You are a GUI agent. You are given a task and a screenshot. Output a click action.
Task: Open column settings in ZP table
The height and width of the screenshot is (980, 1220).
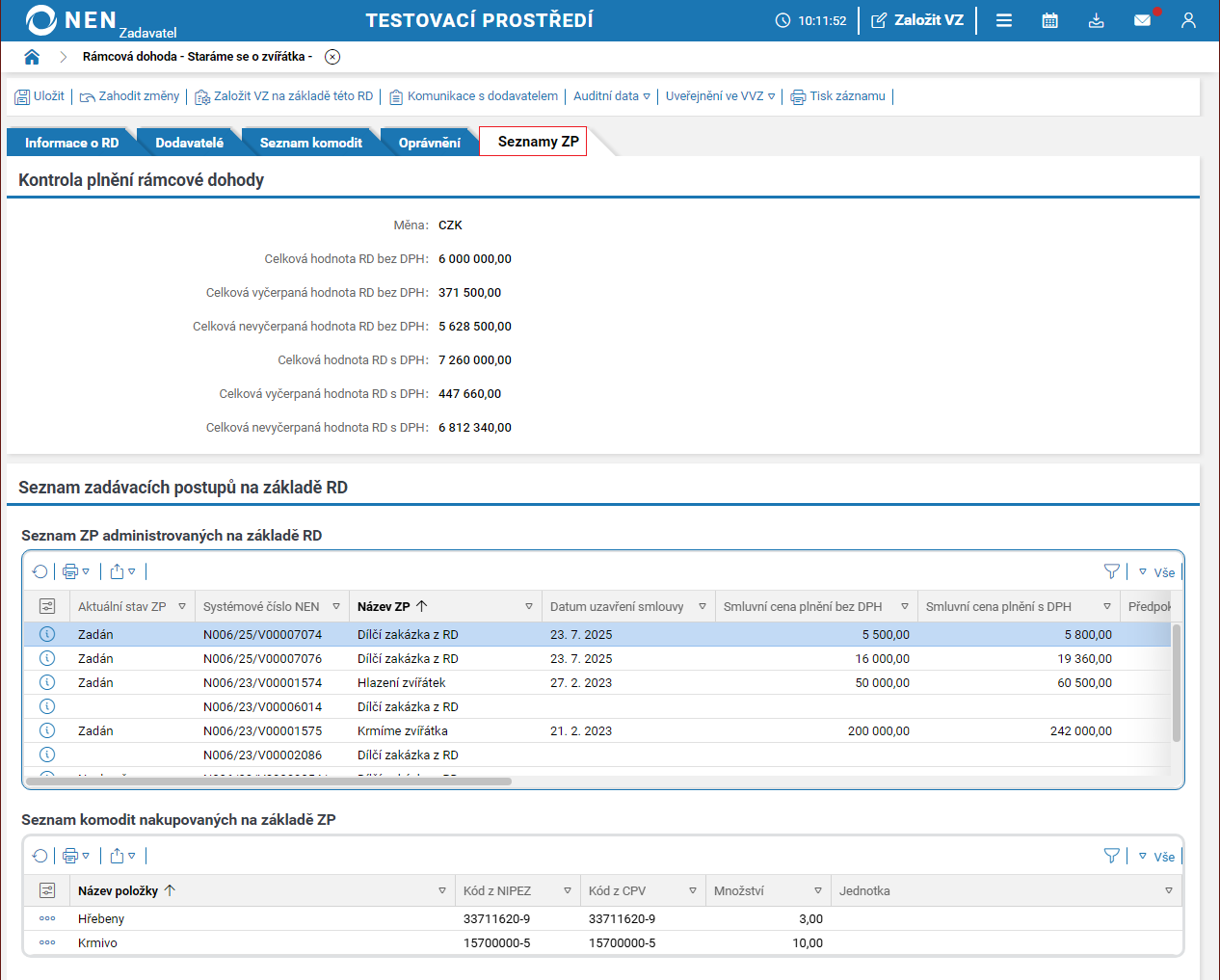click(47, 606)
